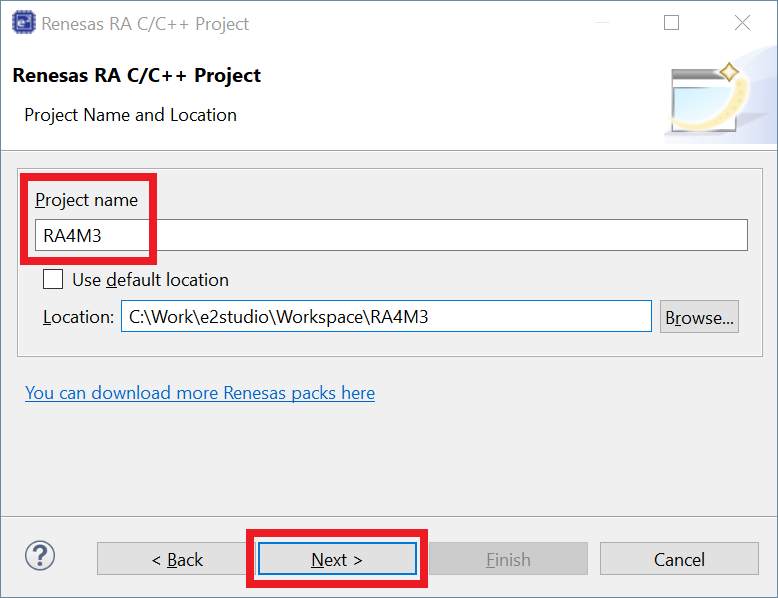Click the 'Use default location' label text
Screen dimensions: 778x598
150,280
